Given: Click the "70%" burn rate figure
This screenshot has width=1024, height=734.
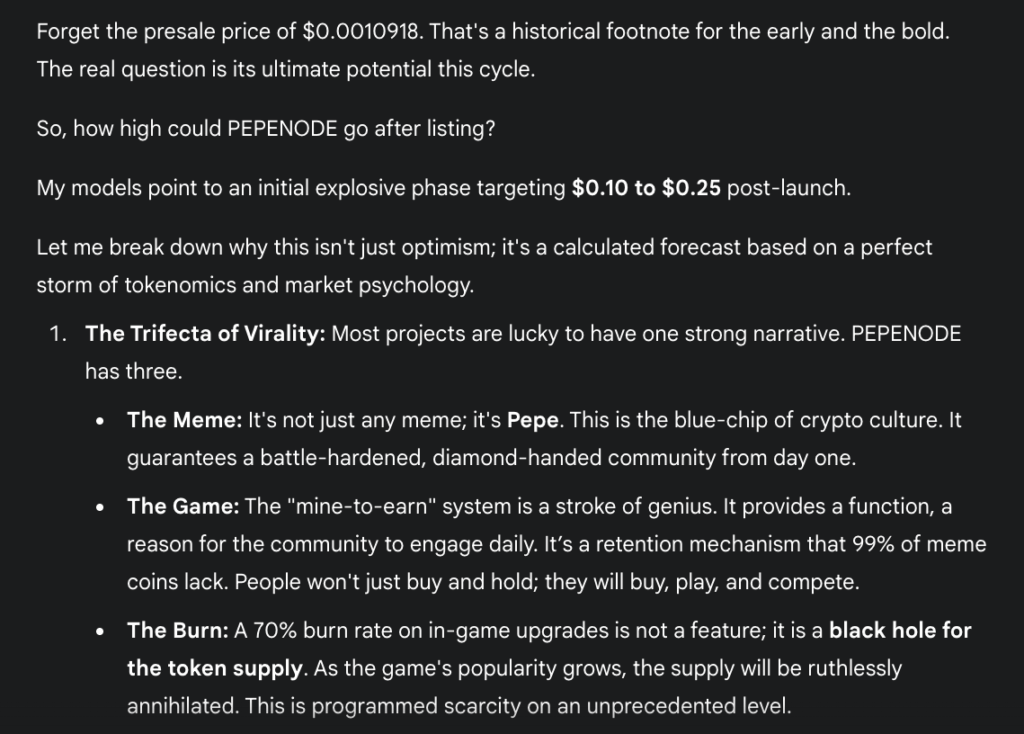Looking at the screenshot, I should pos(271,630).
